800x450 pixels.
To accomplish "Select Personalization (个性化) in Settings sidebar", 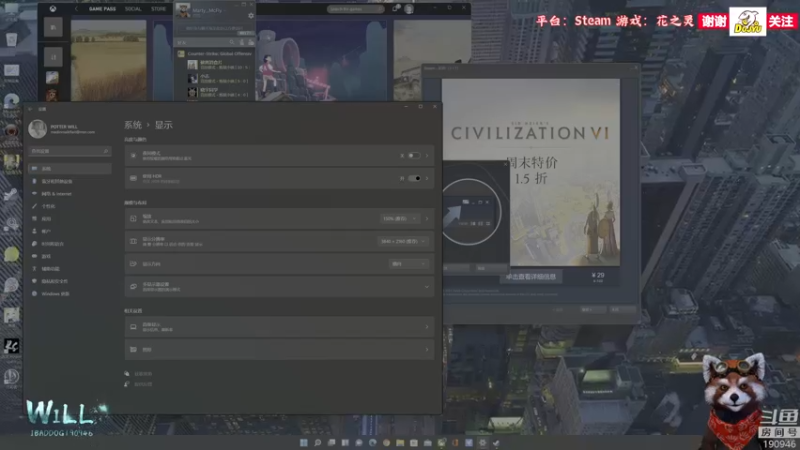I will coord(70,206).
